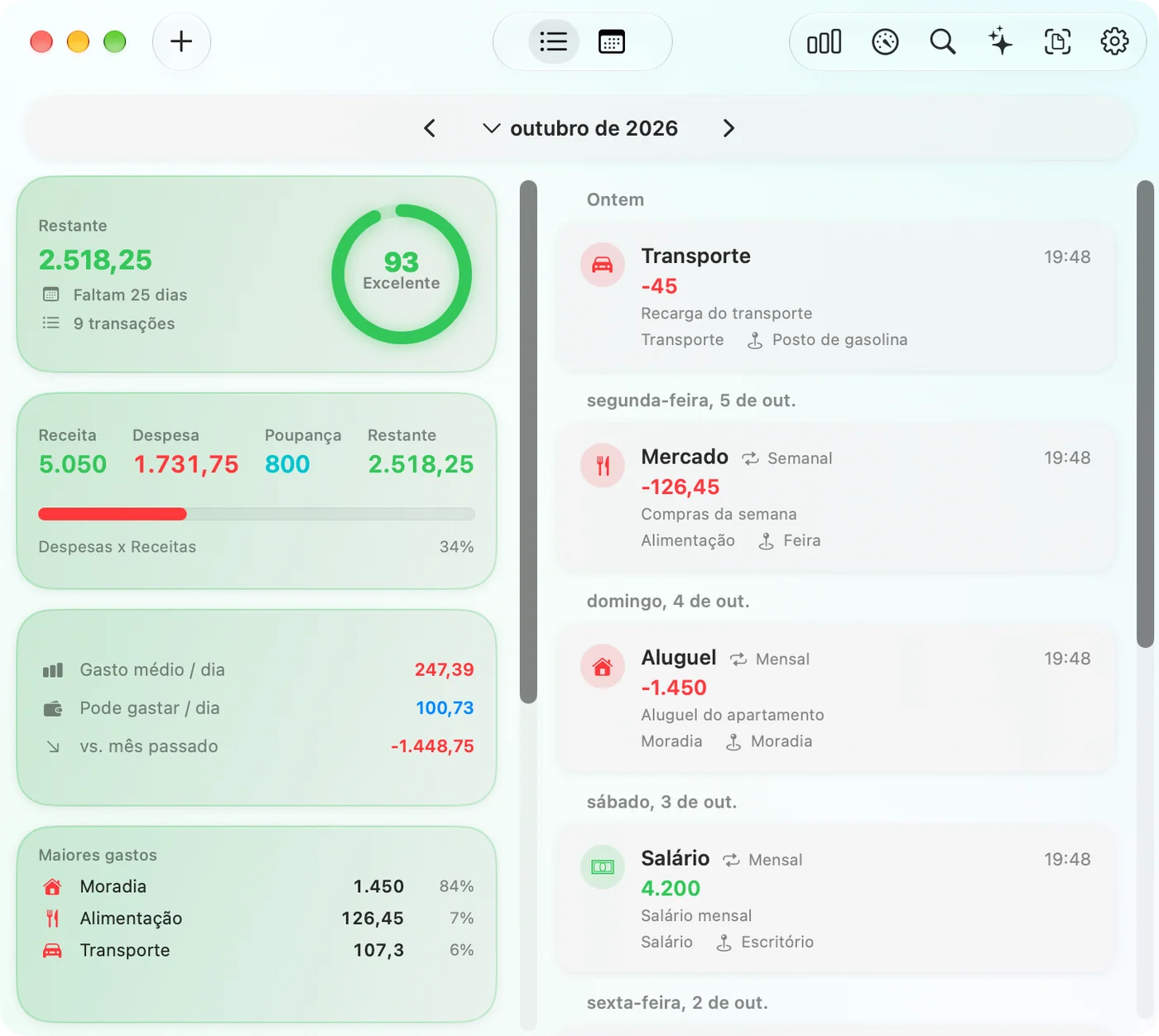
Task: Click the fork and knife icon on Mercado
Action: point(603,466)
